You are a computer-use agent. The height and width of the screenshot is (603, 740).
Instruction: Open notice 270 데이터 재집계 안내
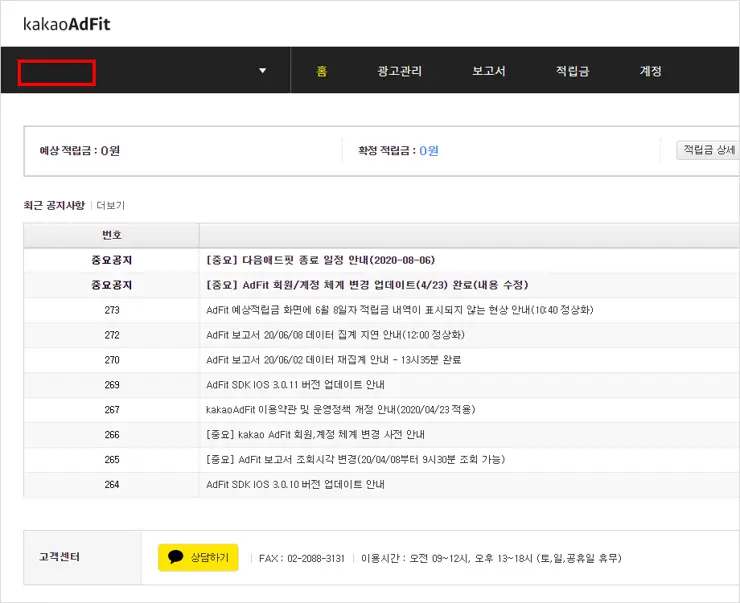tap(334, 360)
